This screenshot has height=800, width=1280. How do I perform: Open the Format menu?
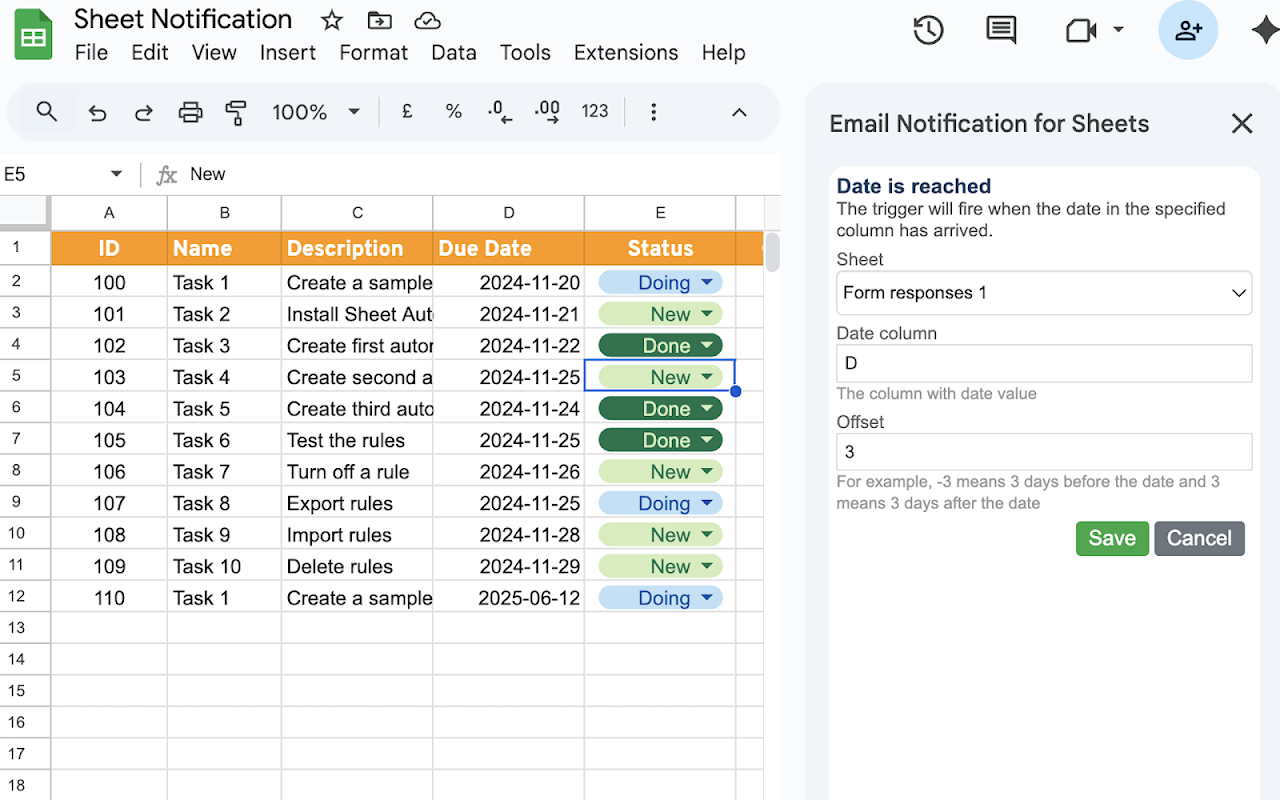[x=373, y=53]
